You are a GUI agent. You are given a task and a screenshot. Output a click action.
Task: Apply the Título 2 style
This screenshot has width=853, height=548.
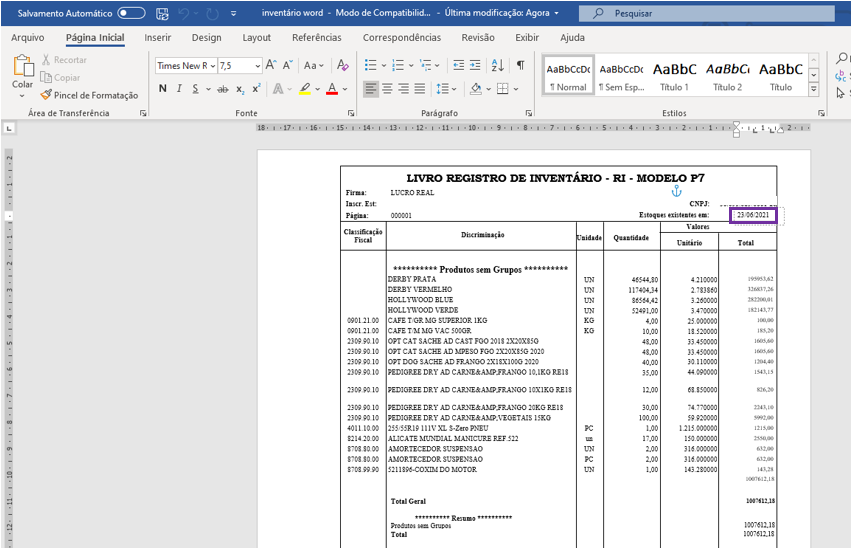point(727,76)
